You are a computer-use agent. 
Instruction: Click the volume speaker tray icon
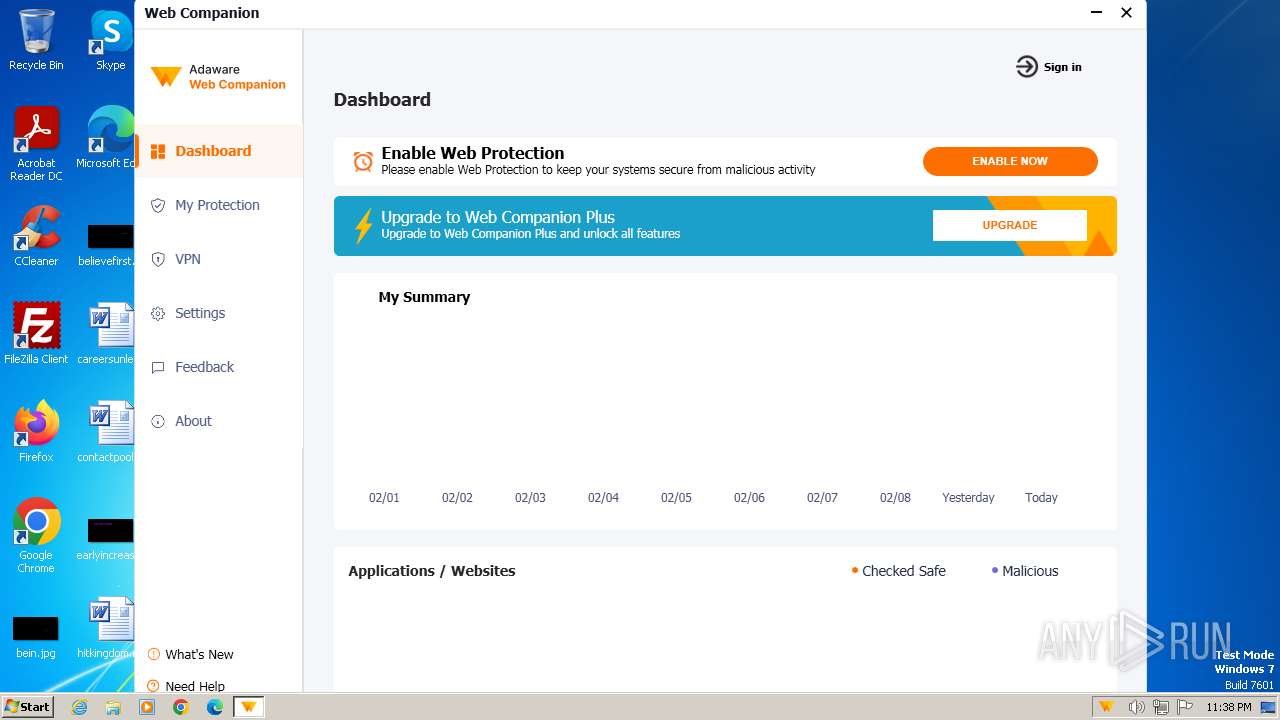point(1136,707)
